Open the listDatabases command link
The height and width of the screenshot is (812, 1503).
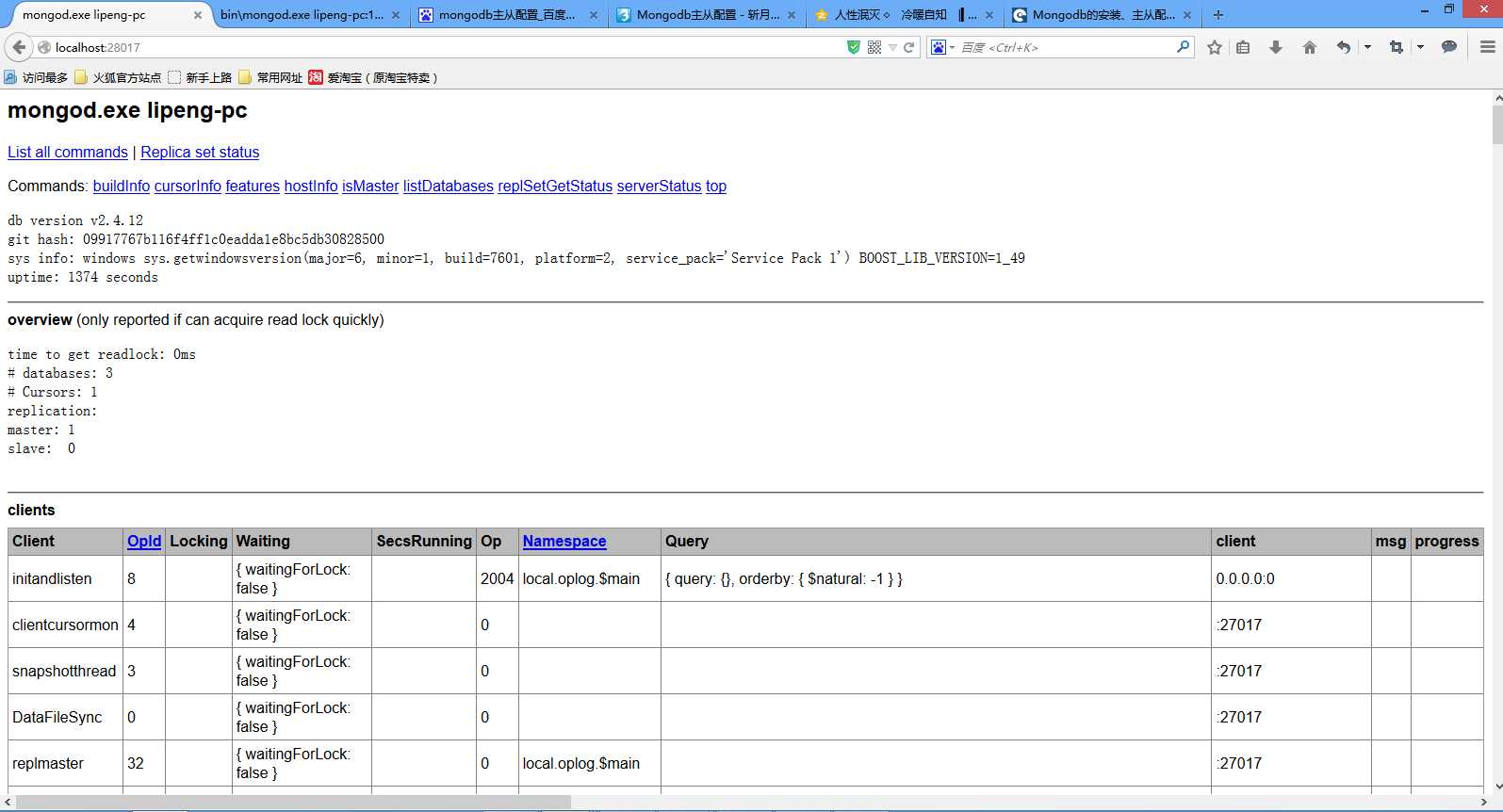pyautogui.click(x=449, y=186)
